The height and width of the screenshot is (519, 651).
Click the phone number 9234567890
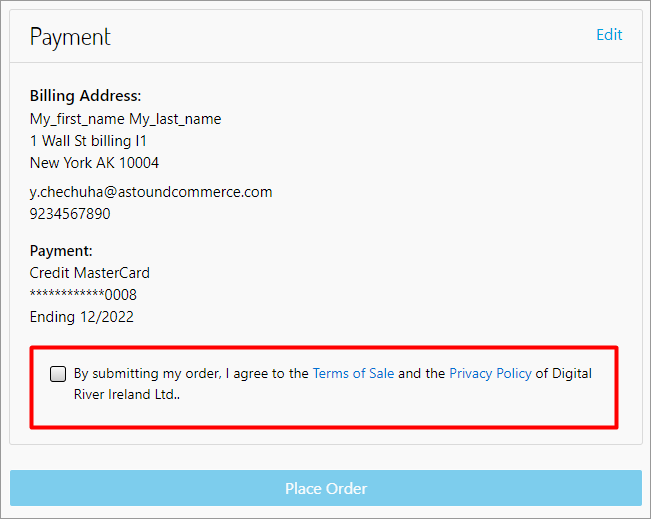70,214
